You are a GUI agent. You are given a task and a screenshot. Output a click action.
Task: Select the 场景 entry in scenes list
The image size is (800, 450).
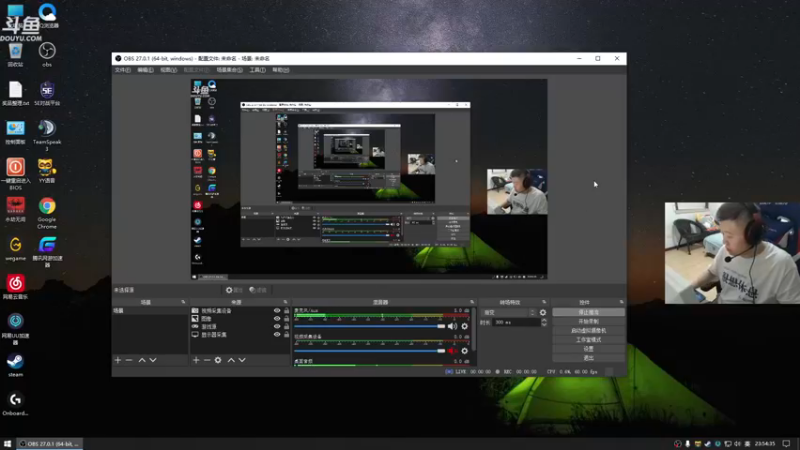(x=149, y=311)
